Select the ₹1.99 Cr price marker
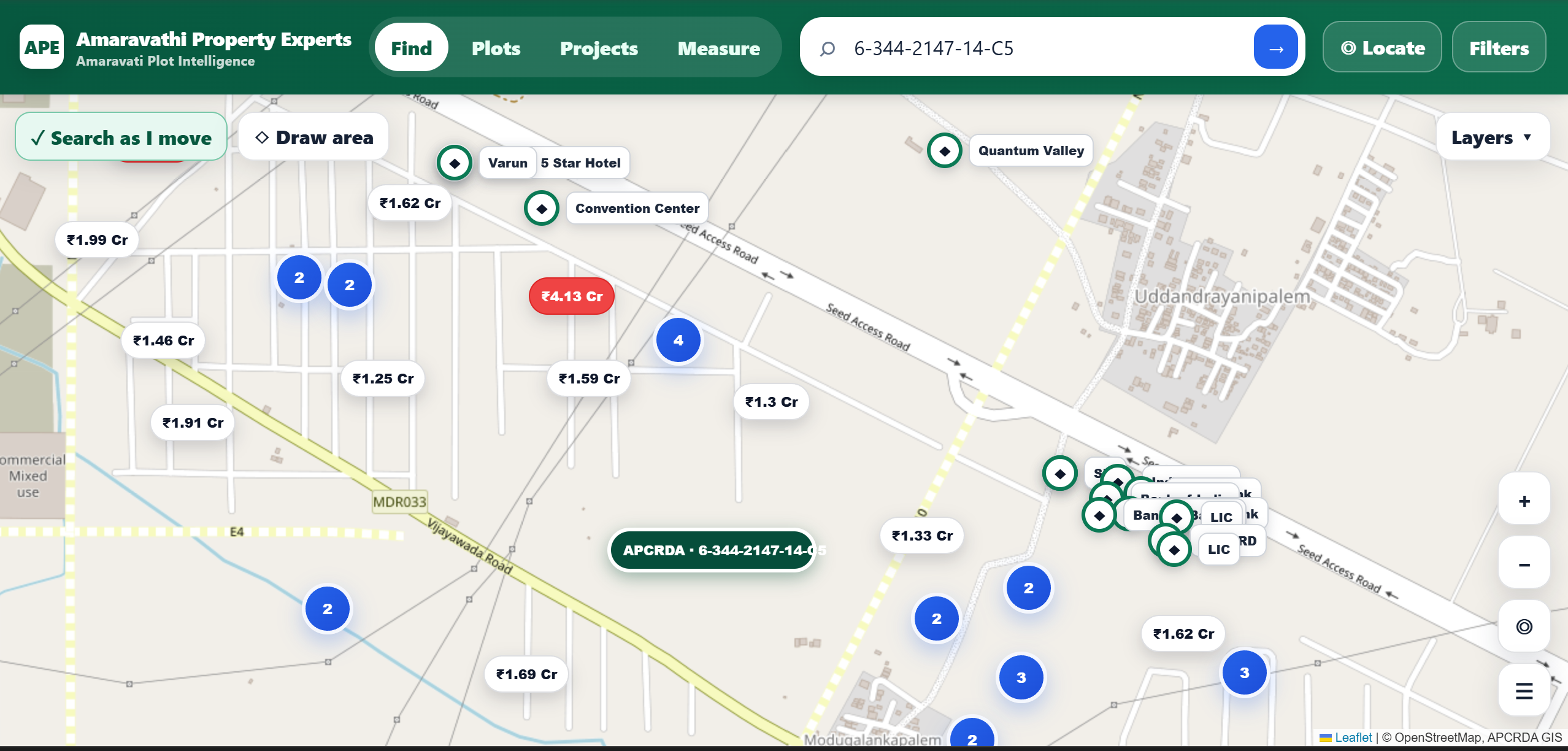The image size is (1568, 751). pyautogui.click(x=97, y=240)
